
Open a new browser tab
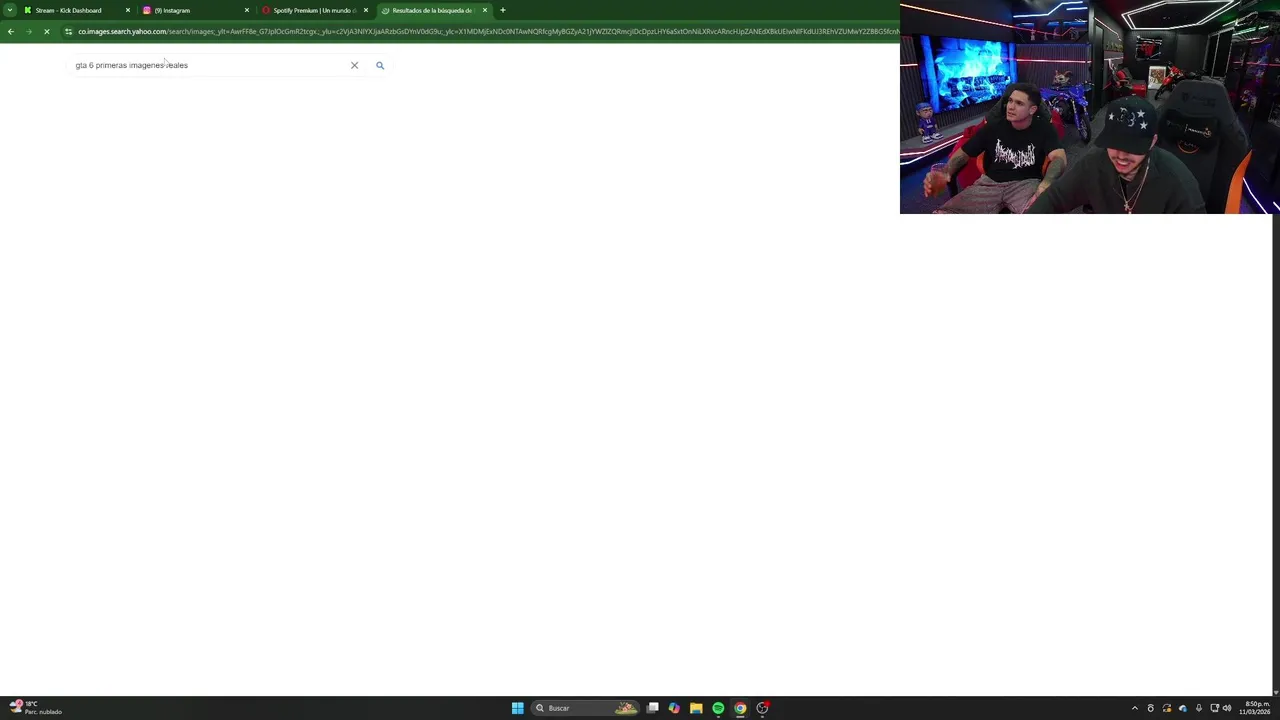pos(503,10)
